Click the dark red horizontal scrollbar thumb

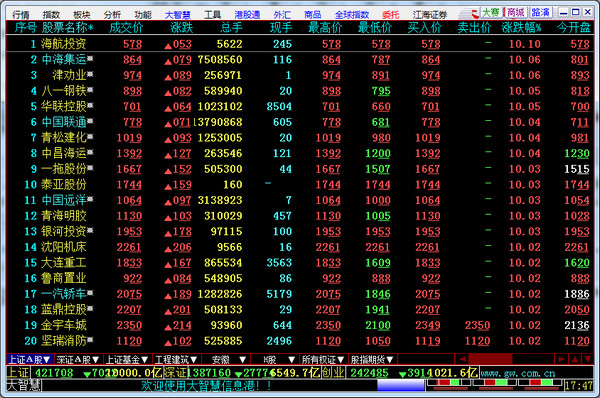point(490,359)
